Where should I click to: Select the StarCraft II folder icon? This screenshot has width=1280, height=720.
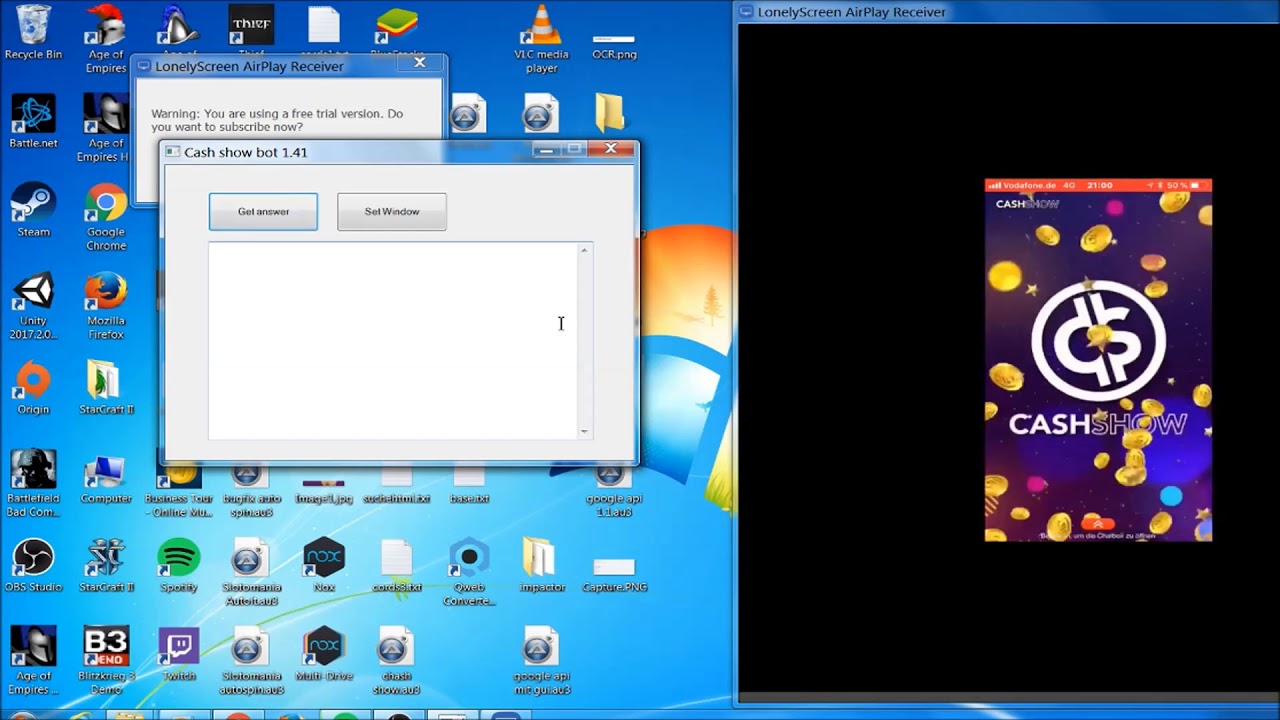tap(105, 388)
